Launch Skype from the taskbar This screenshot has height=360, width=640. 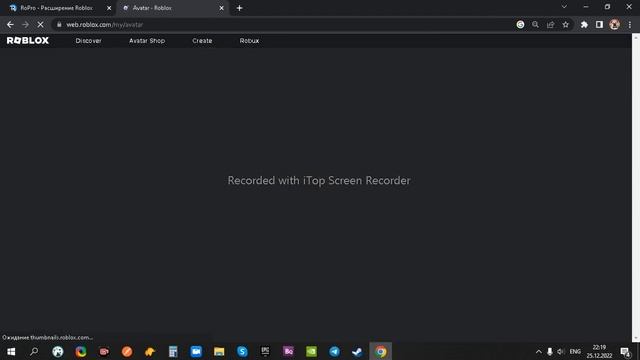[x=242, y=351]
